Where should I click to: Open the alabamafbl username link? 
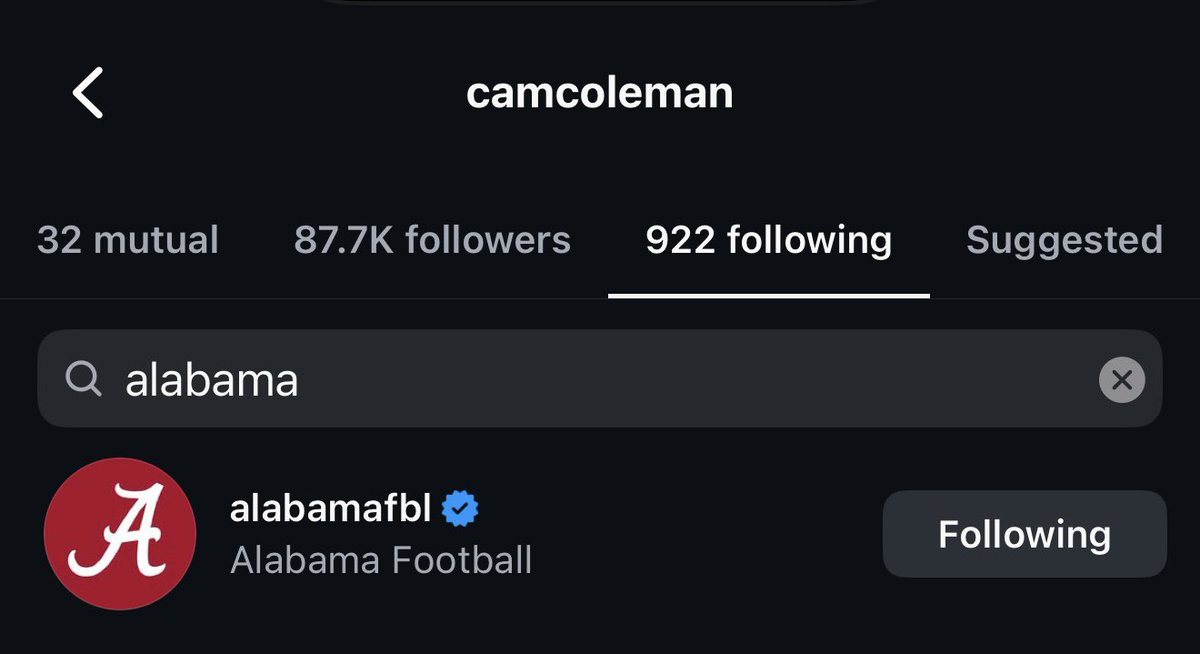pos(331,509)
